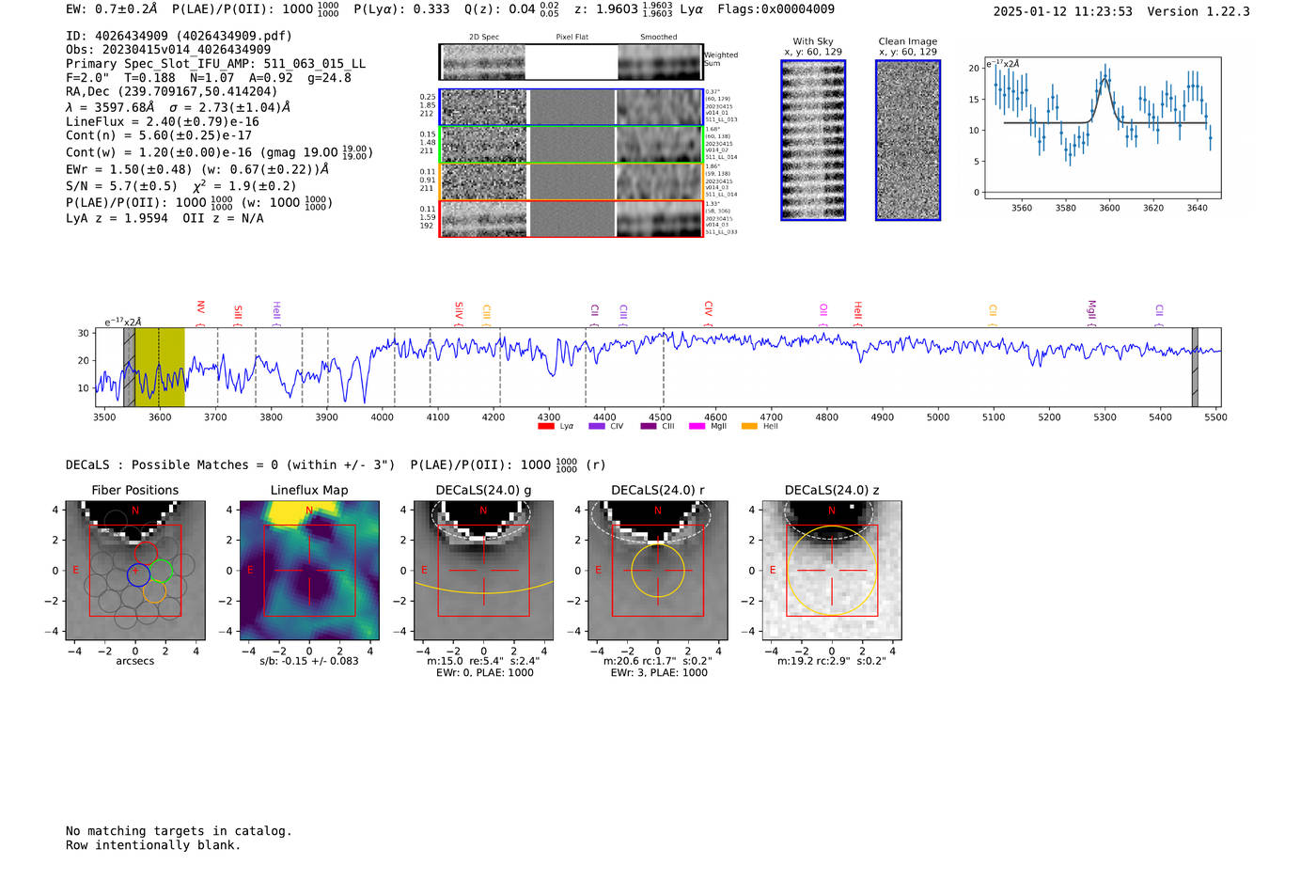Image resolution: width=1316 pixels, height=896 pixels.
Task: Click the blue fiber circle in Fiber Positions
Action: coord(138,575)
